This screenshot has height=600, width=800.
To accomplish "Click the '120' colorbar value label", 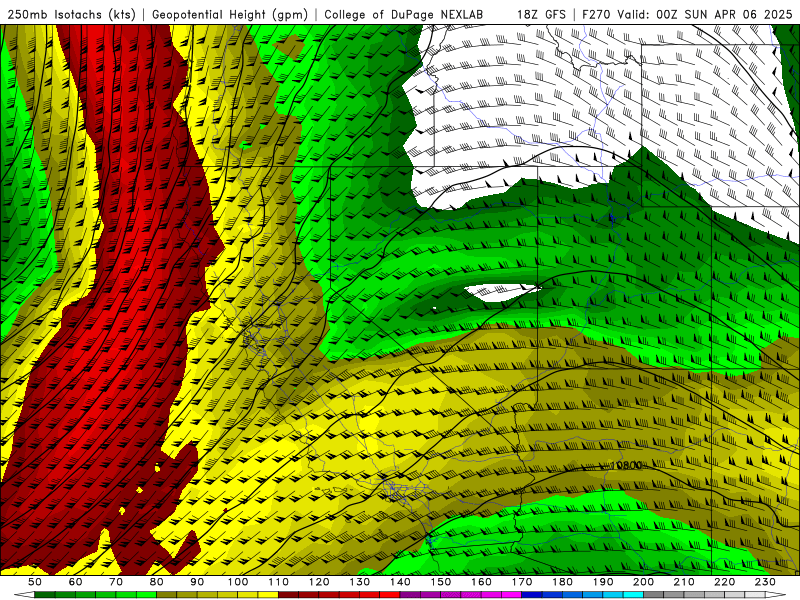I will (319, 582).
